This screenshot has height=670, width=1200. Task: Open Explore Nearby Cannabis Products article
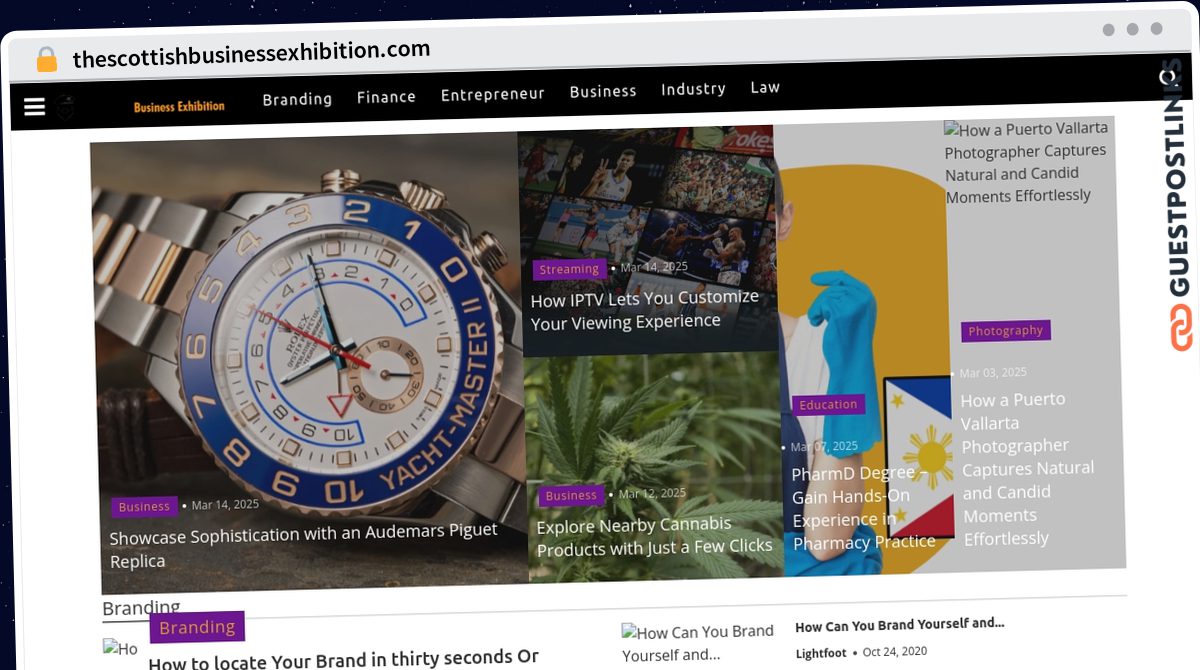click(655, 536)
